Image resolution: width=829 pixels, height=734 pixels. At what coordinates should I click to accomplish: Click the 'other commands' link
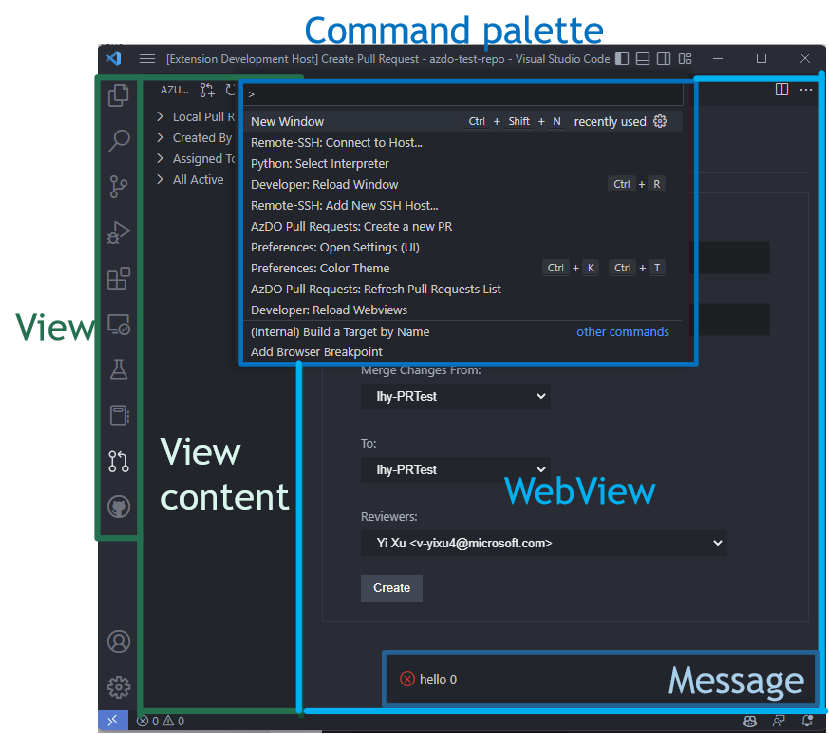622,332
